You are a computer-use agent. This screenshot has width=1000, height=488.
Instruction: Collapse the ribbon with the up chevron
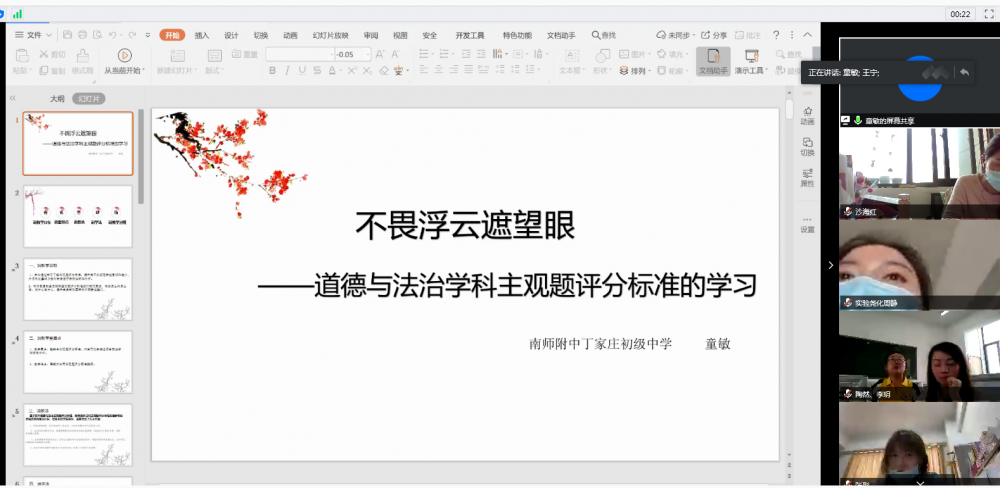pos(808,35)
